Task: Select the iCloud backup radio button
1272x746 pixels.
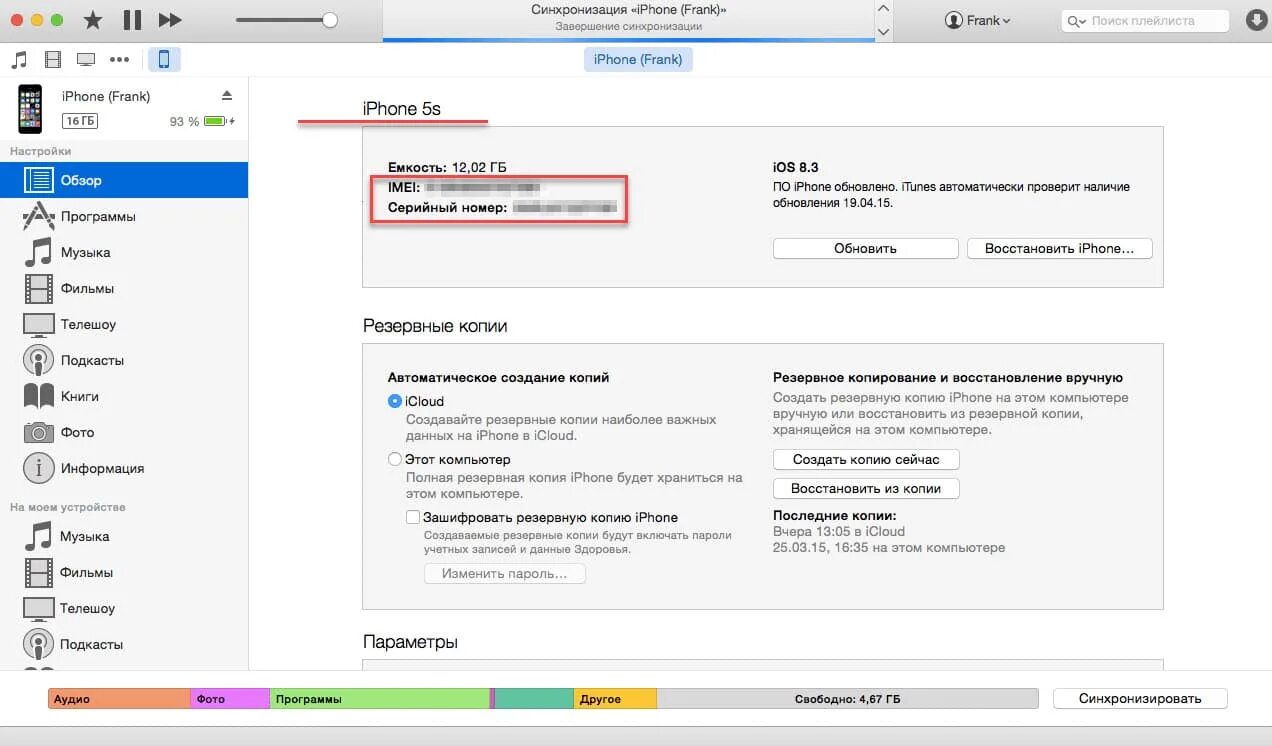Action: 394,401
